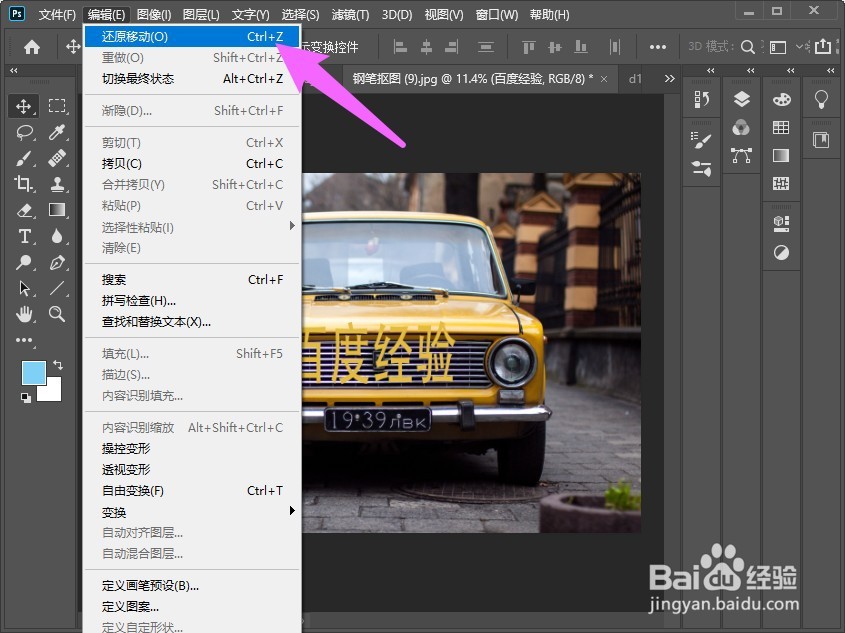
Task: Open the Learn lightbulb panel
Action: pos(821,99)
